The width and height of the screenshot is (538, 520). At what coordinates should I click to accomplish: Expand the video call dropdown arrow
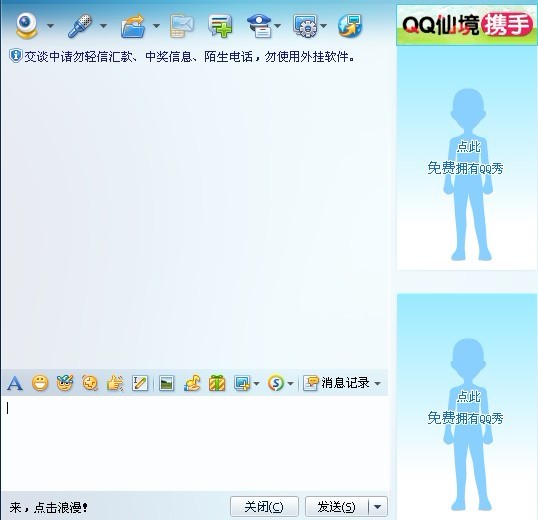point(50,26)
